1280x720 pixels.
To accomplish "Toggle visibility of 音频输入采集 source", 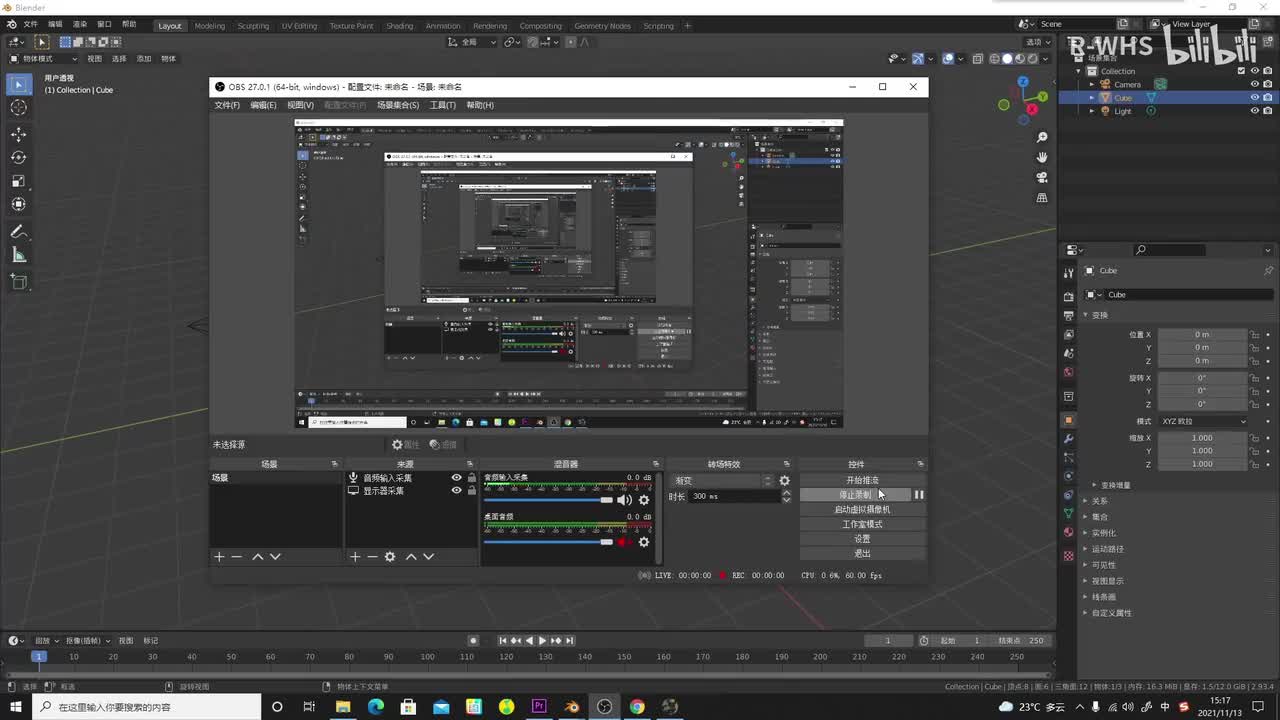I will (457, 478).
